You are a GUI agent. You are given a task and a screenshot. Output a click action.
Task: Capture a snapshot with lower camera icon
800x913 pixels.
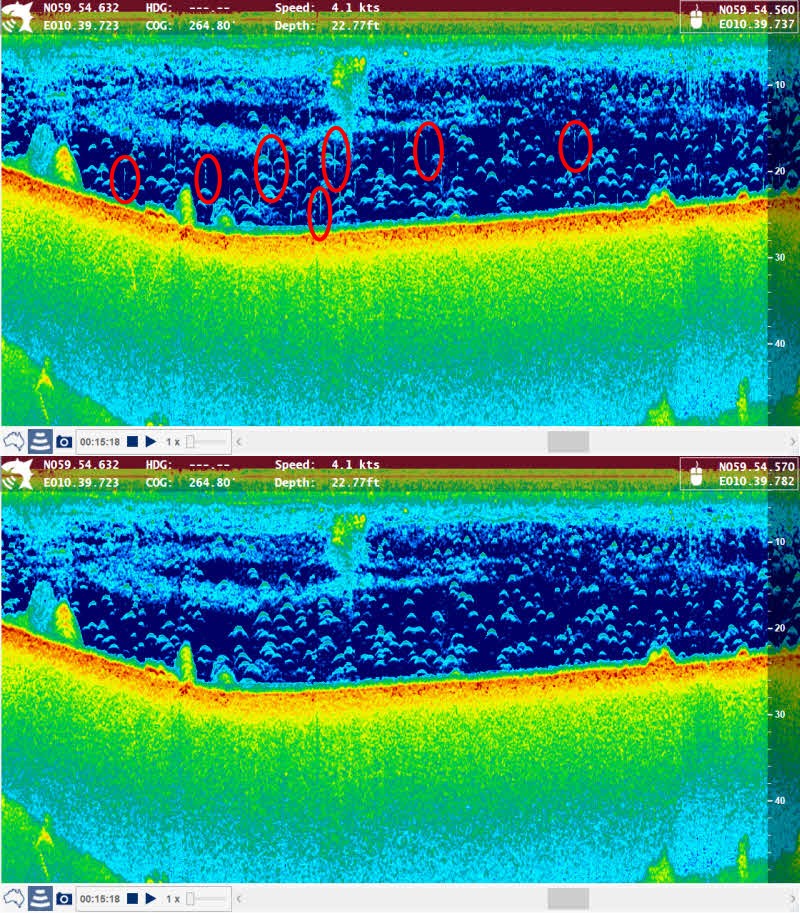[x=64, y=898]
